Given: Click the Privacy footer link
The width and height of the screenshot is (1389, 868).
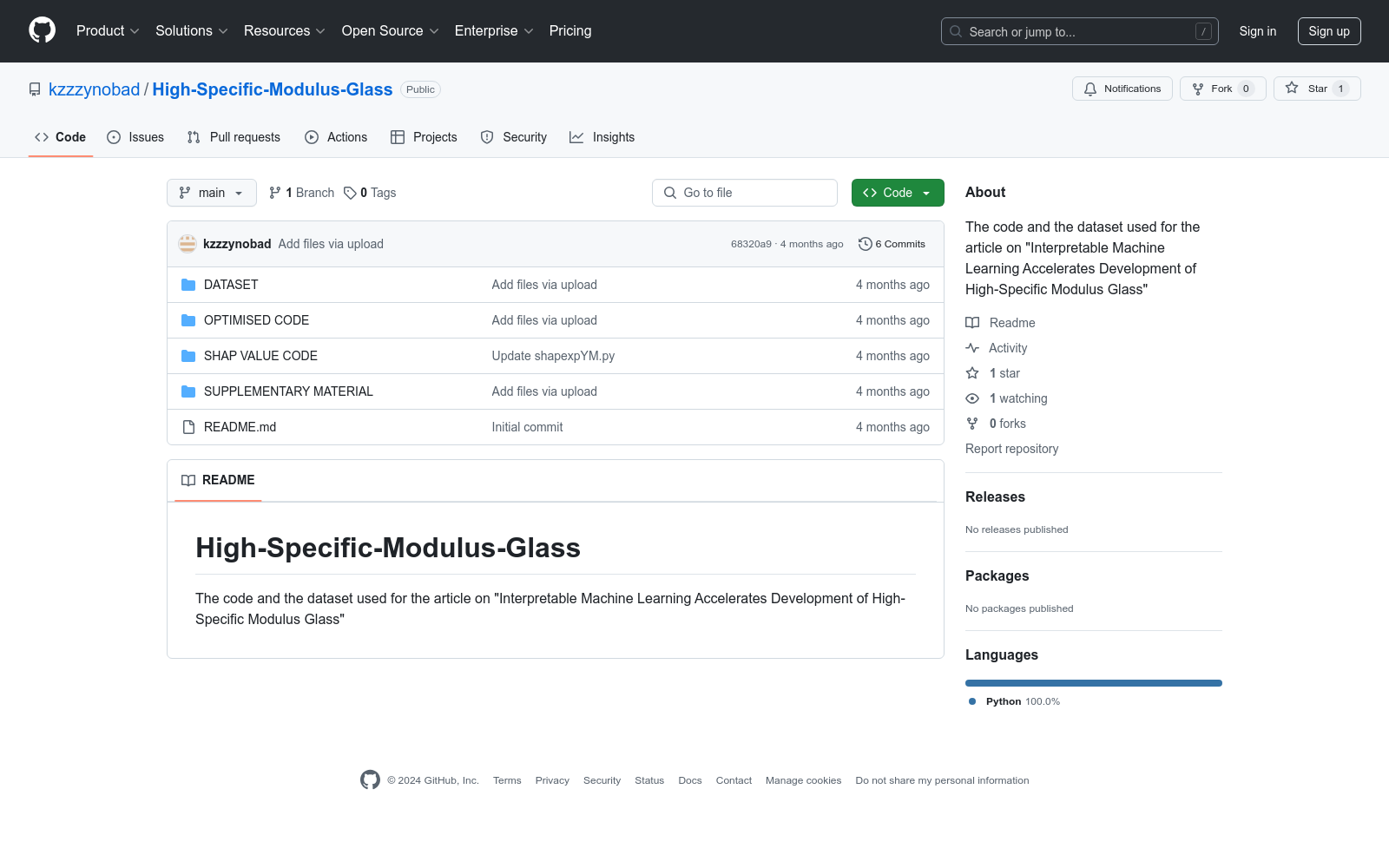Looking at the screenshot, I should (x=552, y=780).
